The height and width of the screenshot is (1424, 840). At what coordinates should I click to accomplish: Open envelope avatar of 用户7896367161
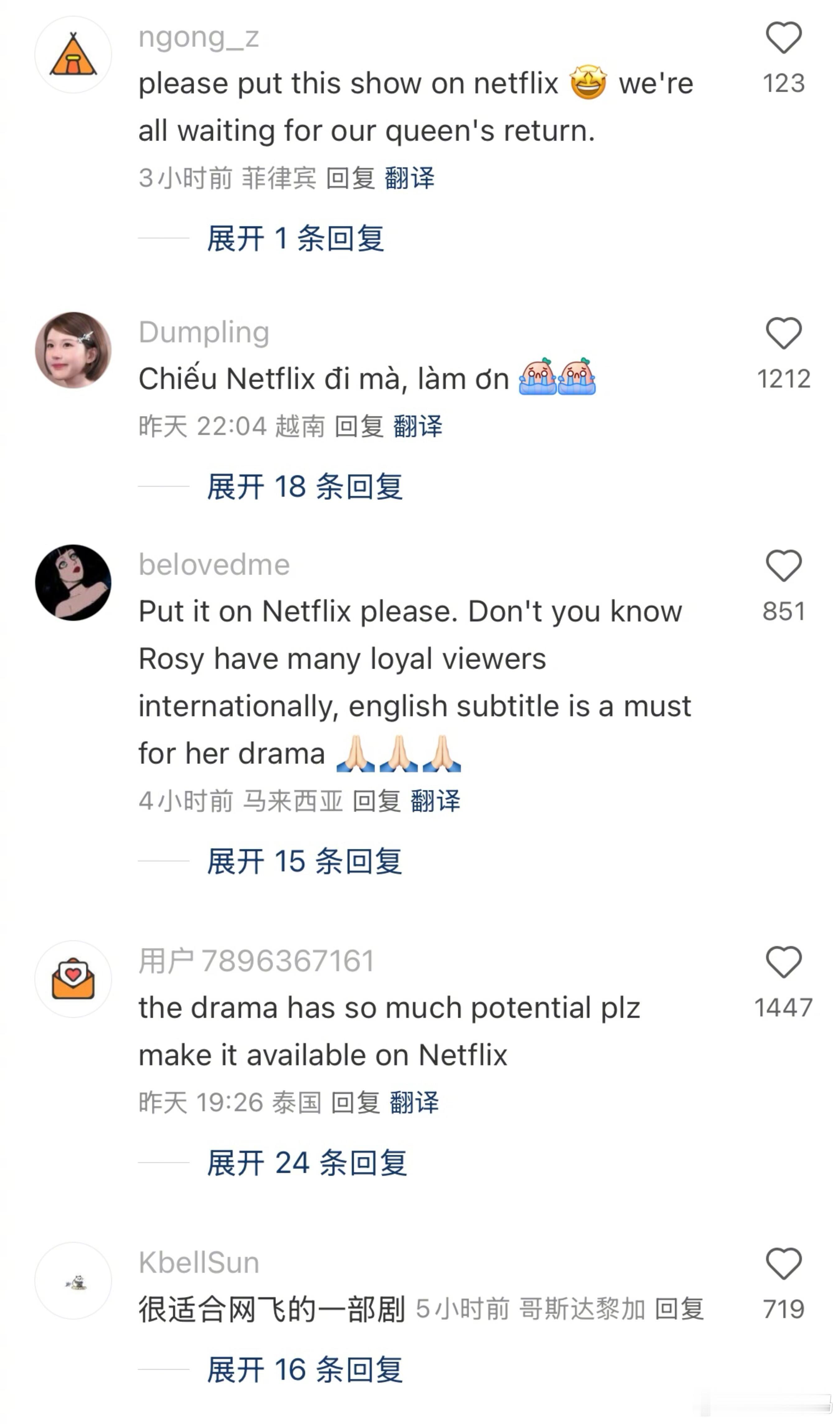click(73, 979)
